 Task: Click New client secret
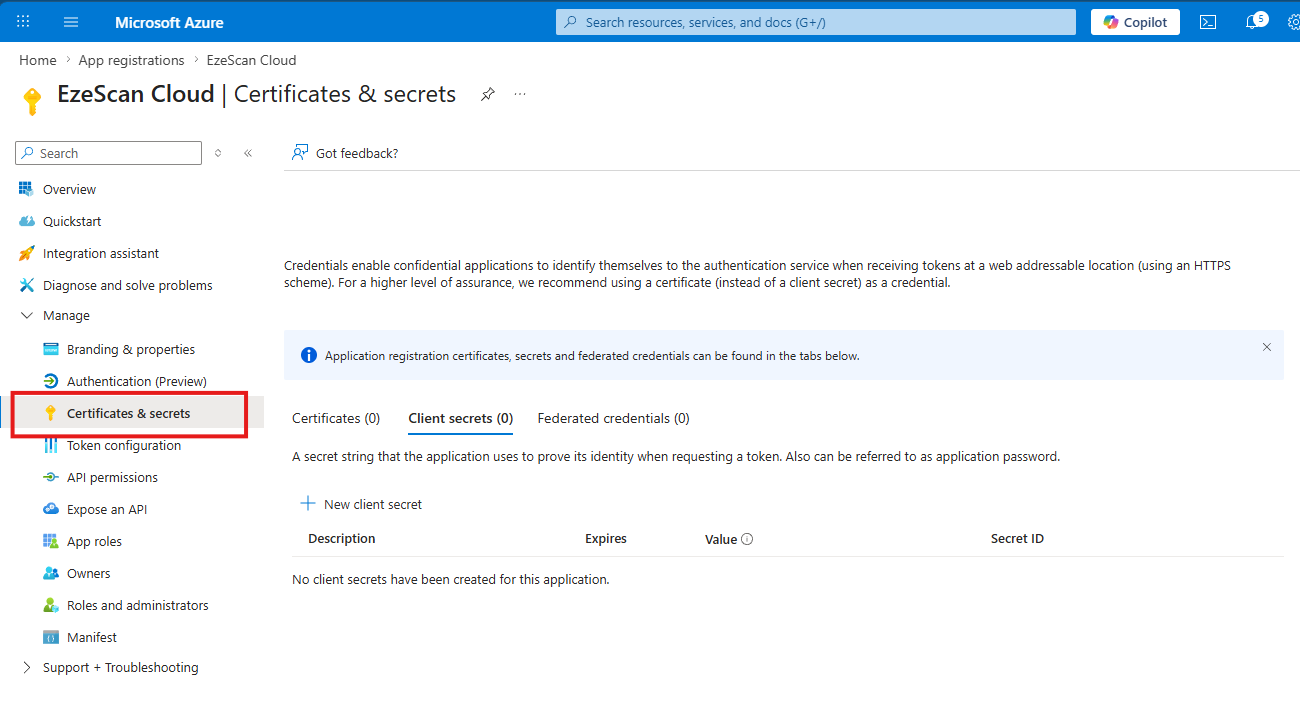(x=361, y=504)
